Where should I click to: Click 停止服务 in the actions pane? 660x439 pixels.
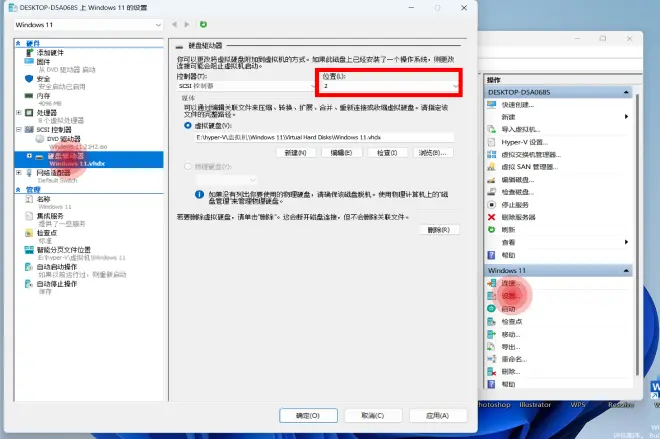click(514, 205)
